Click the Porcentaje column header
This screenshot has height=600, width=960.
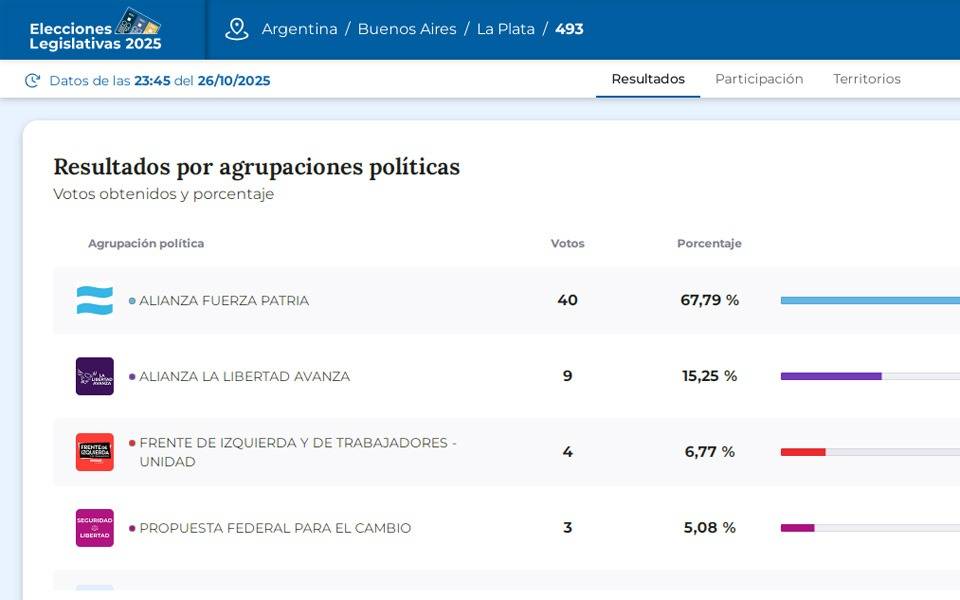point(709,243)
